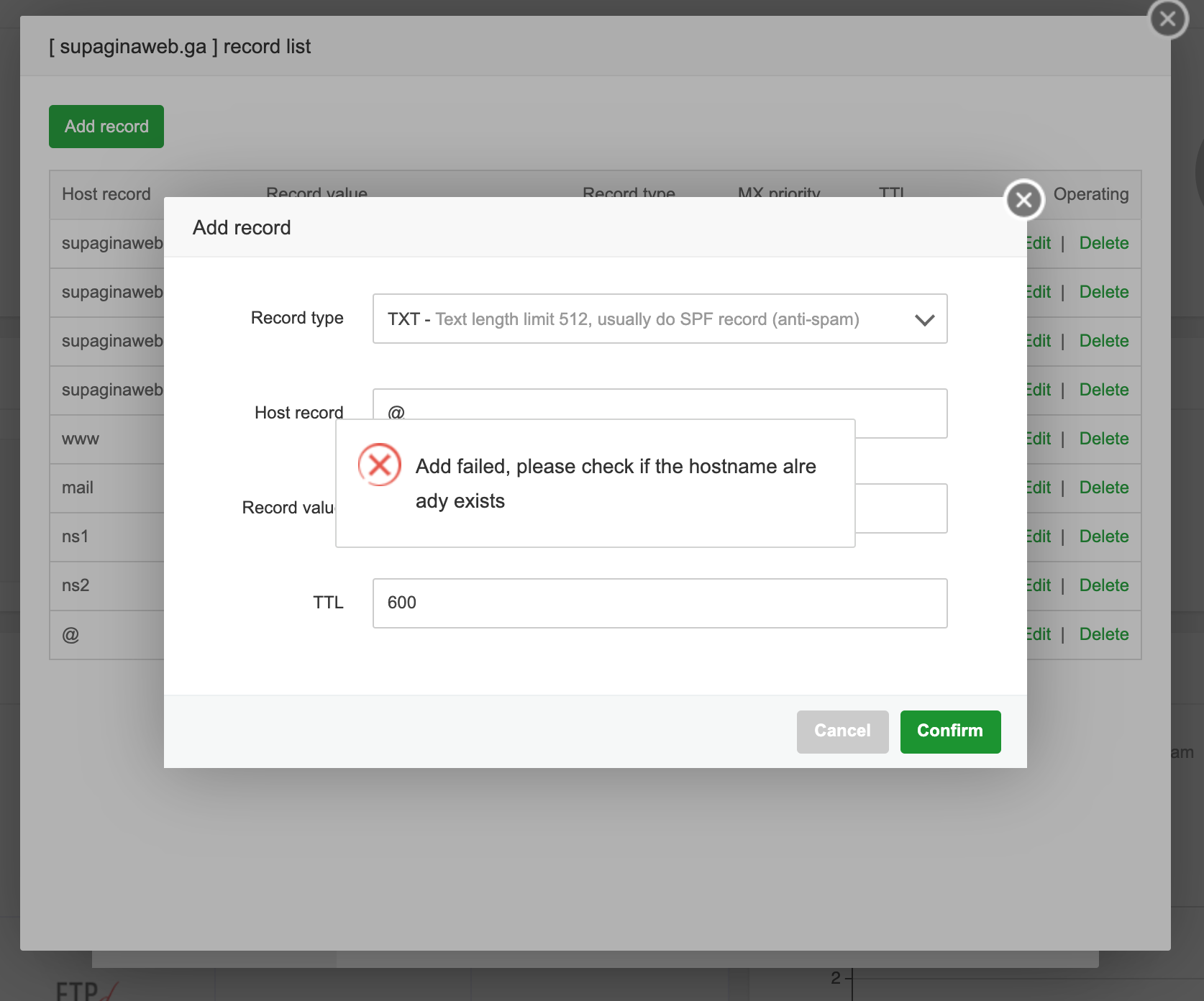1204x1001 pixels.
Task: Close the record list panel
Action: click(1167, 19)
